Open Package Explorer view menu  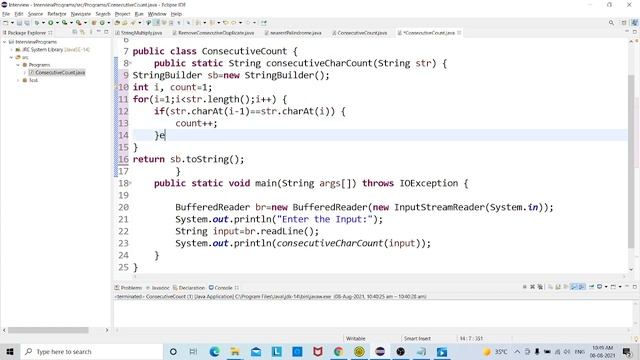click(91, 32)
